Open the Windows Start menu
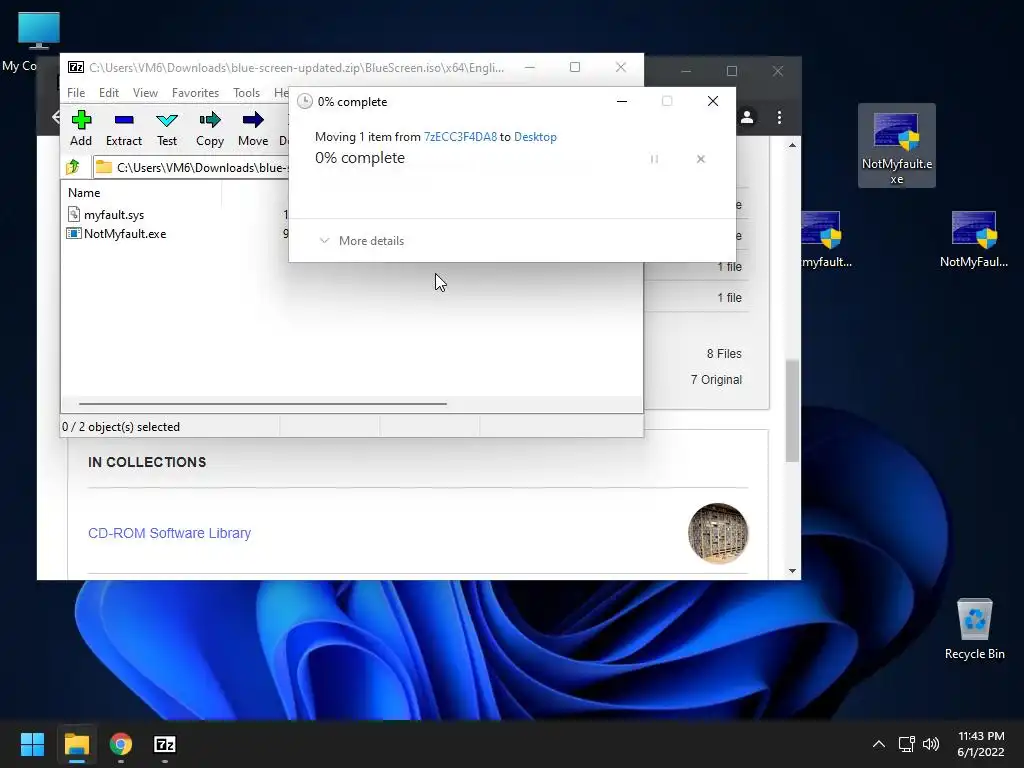This screenshot has width=1024, height=768. (32, 744)
